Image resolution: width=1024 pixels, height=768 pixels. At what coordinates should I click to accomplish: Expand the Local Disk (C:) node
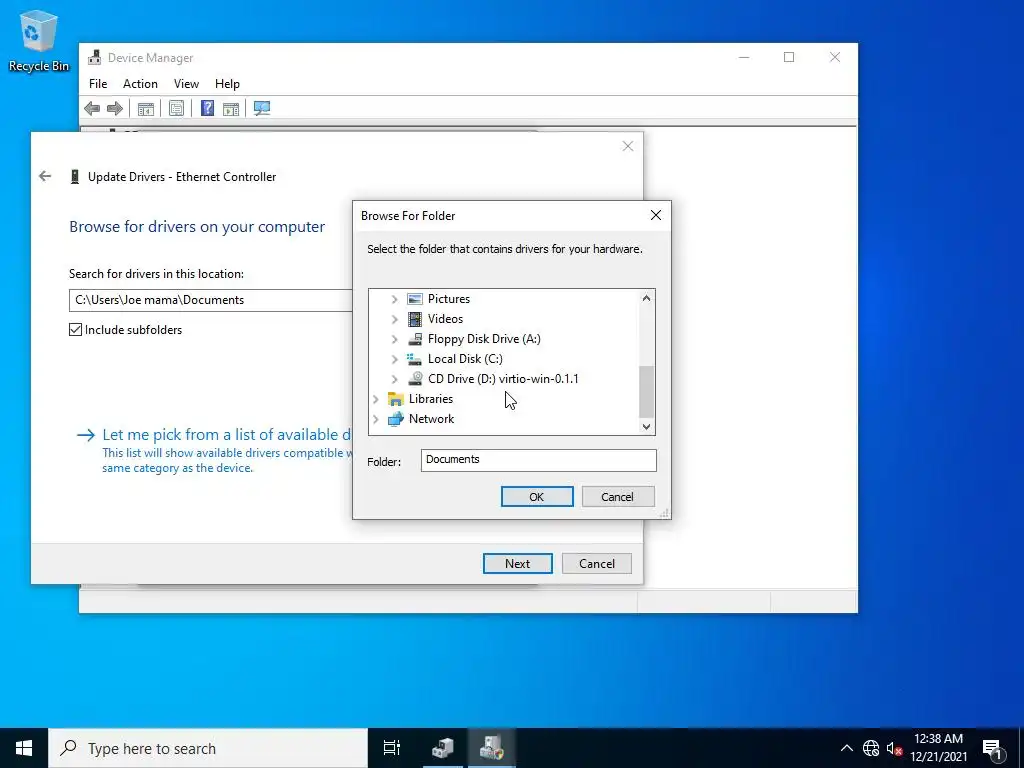(394, 359)
